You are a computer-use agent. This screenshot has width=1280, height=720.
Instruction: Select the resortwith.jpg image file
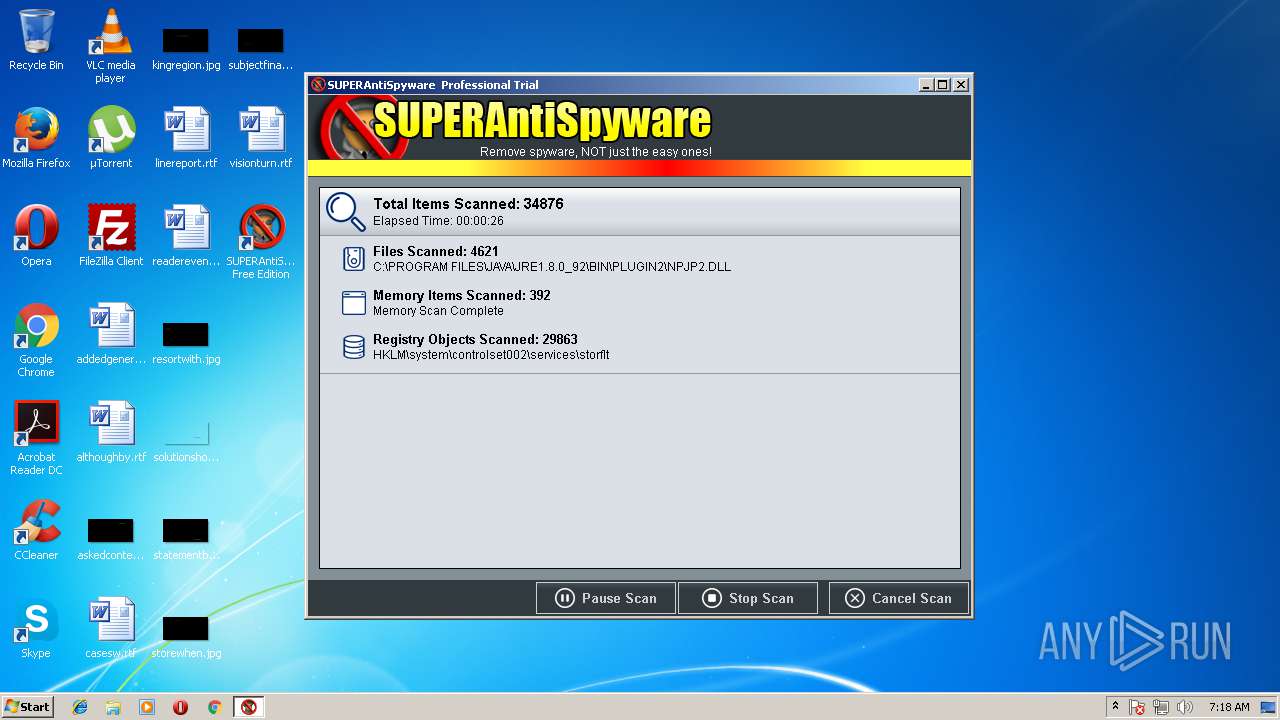tap(186, 342)
